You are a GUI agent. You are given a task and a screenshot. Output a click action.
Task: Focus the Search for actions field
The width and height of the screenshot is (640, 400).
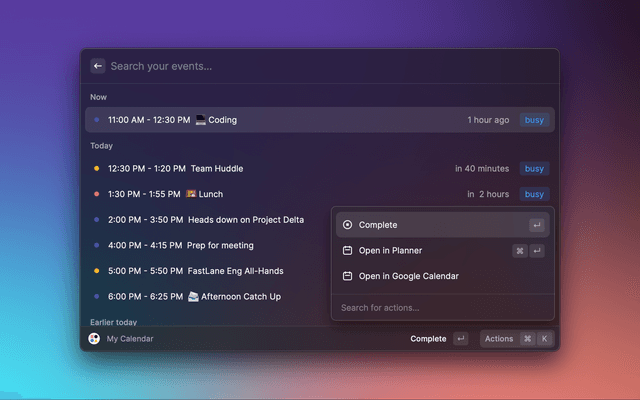click(440, 307)
